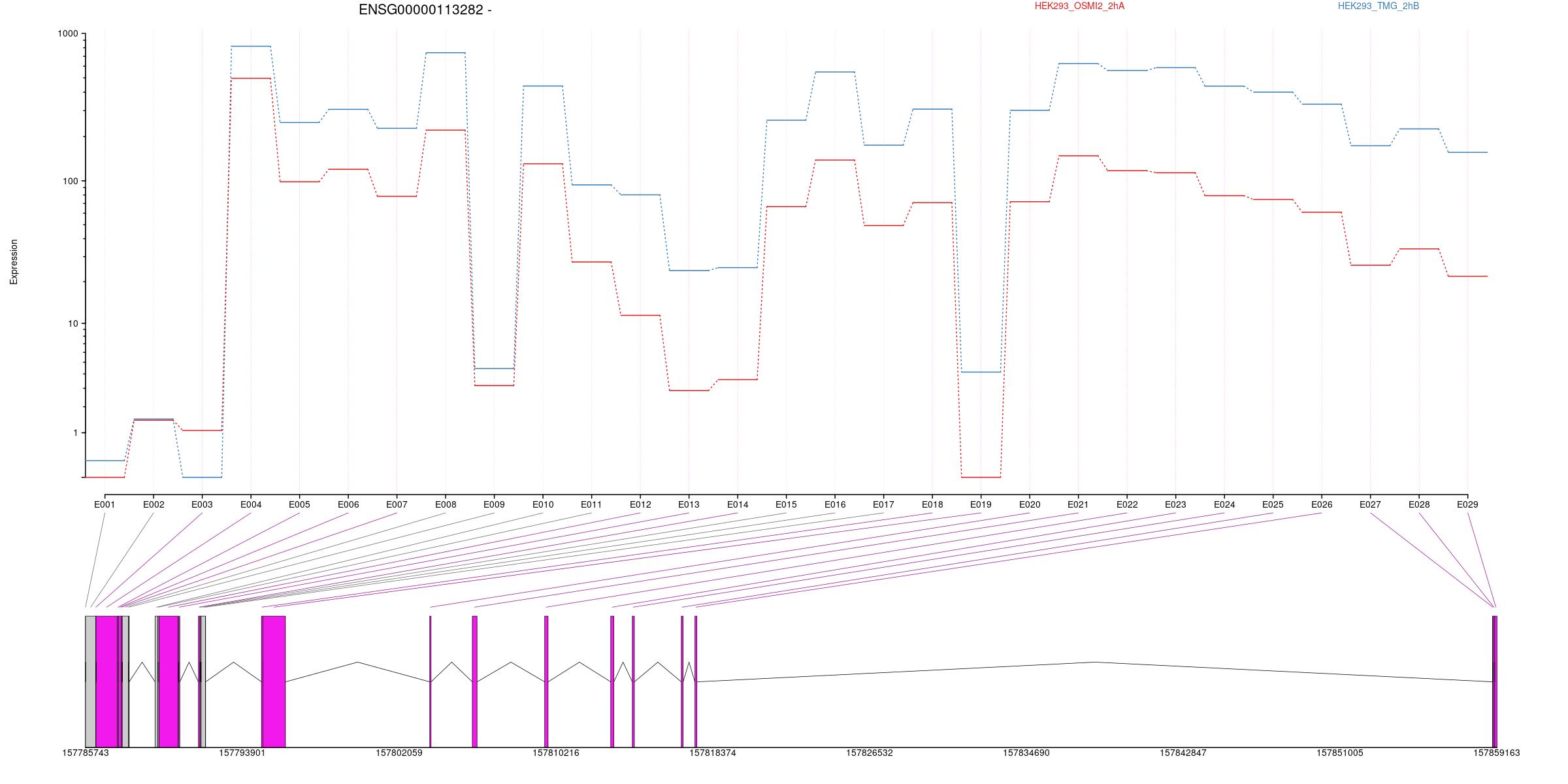1568x784 pixels.
Task: Click exon label E019
Action: (x=981, y=504)
